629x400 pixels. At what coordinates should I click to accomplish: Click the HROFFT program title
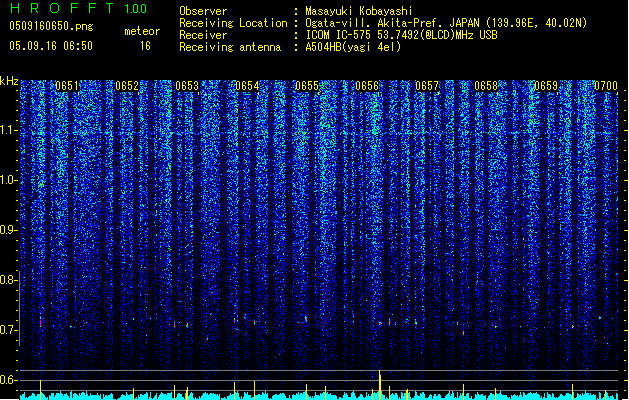62,8
